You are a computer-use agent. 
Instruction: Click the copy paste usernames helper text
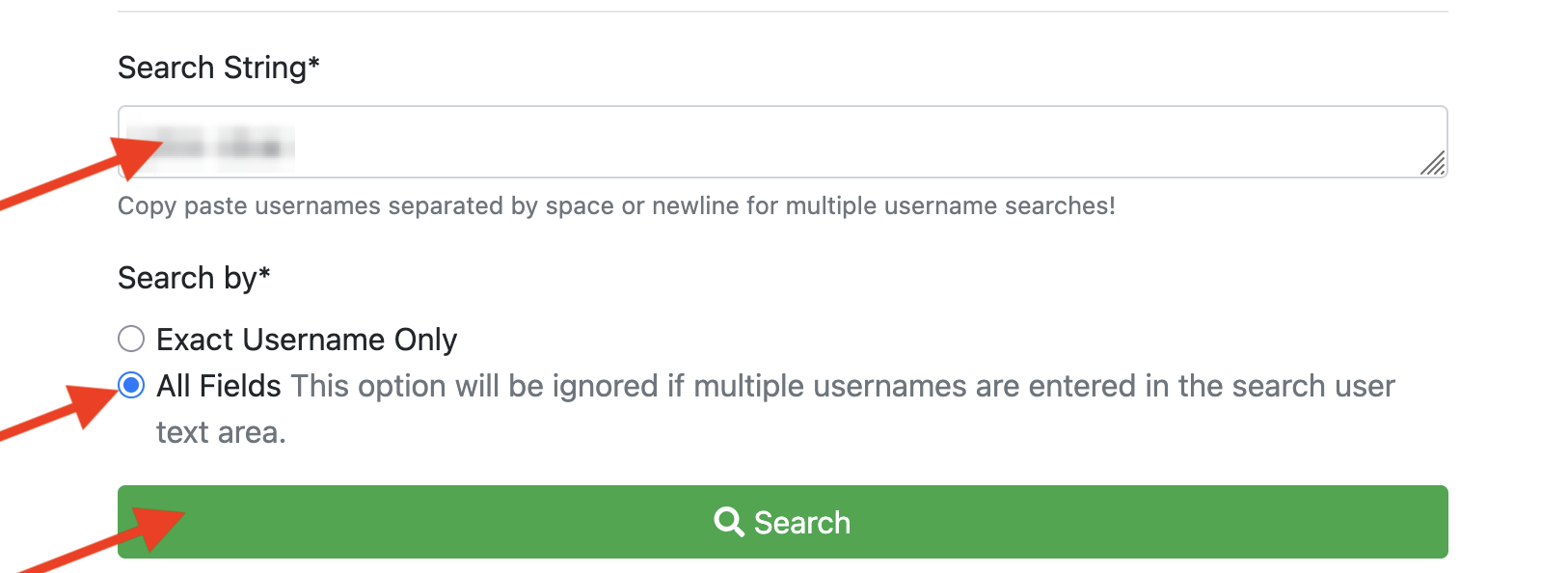(616, 205)
